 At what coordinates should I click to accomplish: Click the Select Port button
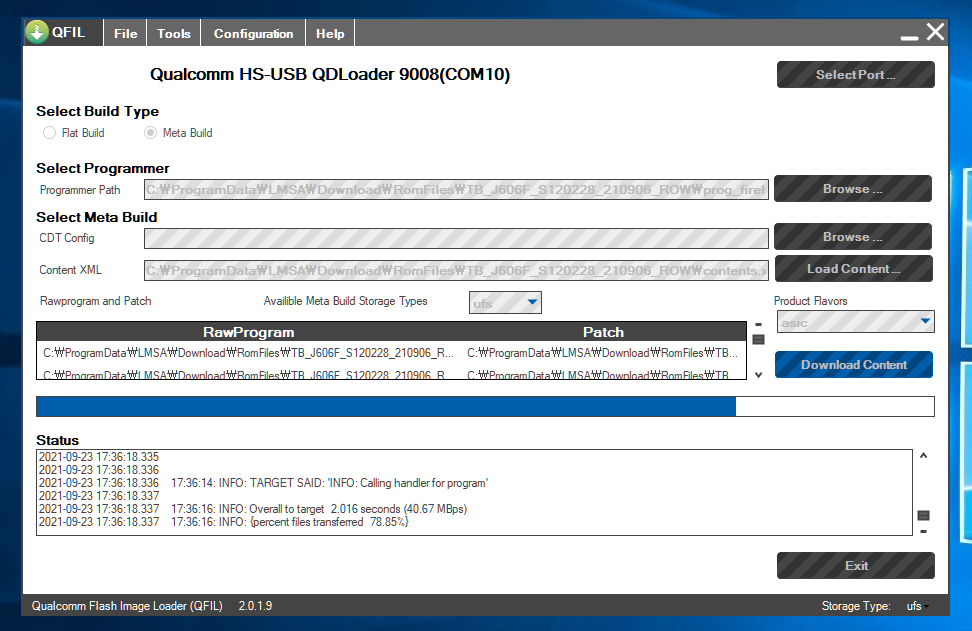pos(855,74)
